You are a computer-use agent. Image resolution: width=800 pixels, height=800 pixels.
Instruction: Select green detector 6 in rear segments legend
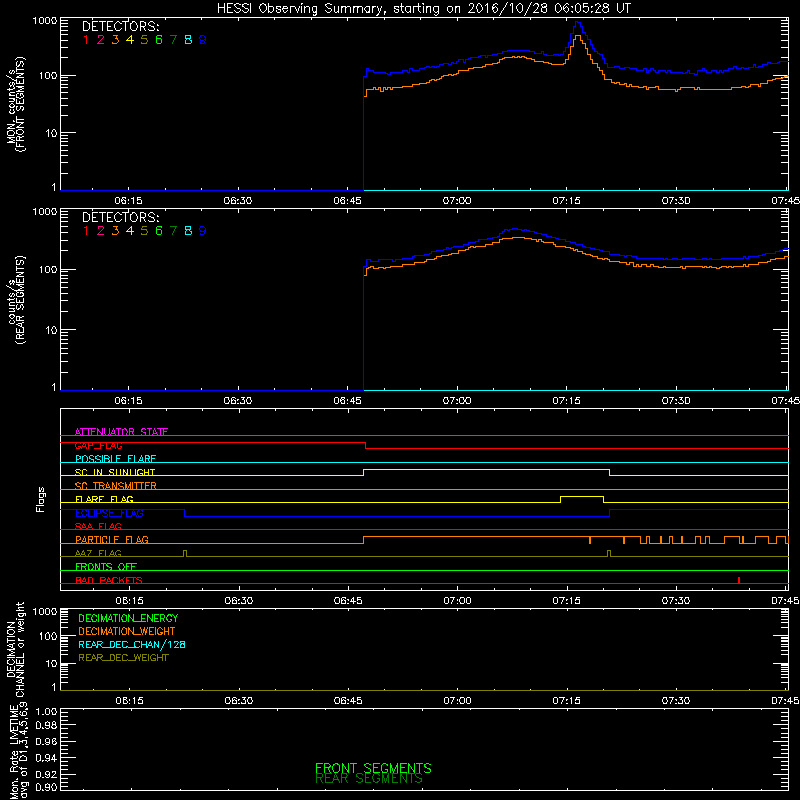[159, 231]
